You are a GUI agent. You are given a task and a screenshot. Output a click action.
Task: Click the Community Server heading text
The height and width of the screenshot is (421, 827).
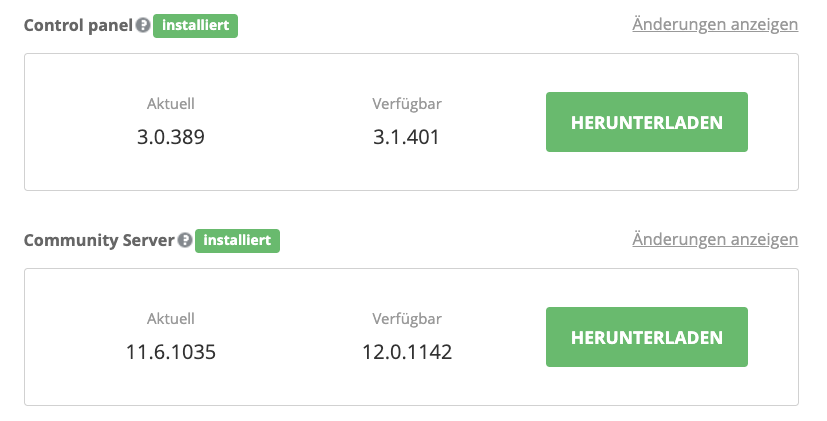coord(99,240)
